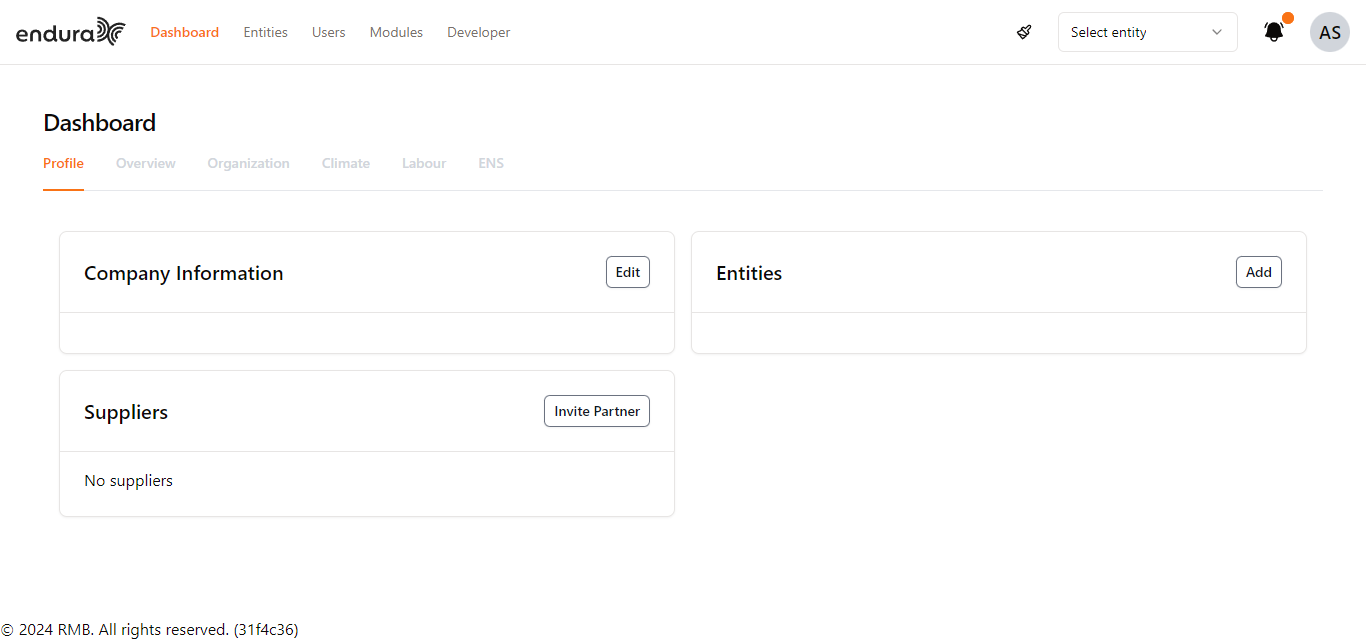
Task: Open the paintbrush theme icon
Action: (x=1024, y=32)
